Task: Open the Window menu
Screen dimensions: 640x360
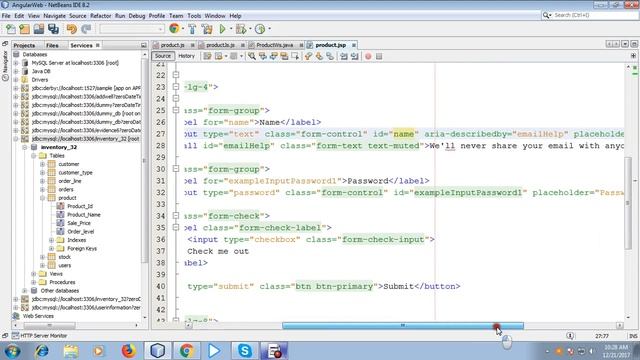Action: [215, 16]
